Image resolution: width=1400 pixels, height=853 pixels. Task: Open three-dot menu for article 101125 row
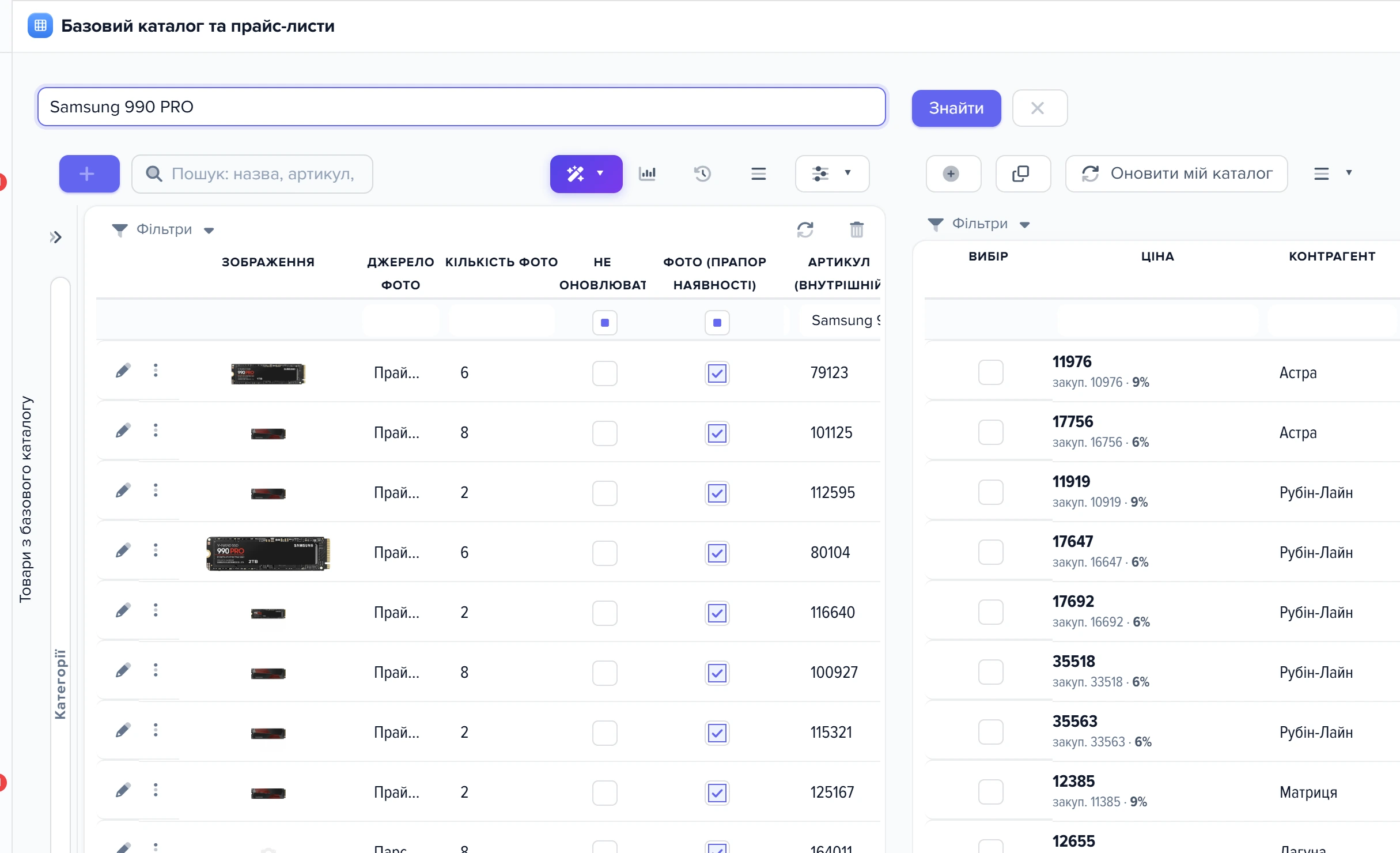pos(156,431)
